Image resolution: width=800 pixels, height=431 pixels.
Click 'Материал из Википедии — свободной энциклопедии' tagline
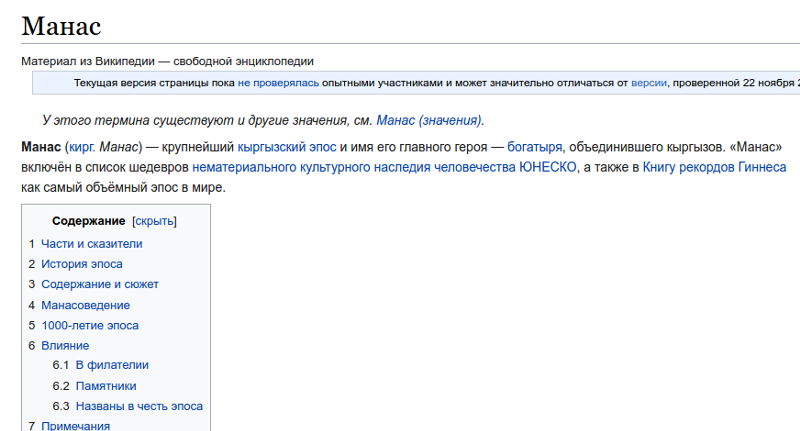(167, 61)
